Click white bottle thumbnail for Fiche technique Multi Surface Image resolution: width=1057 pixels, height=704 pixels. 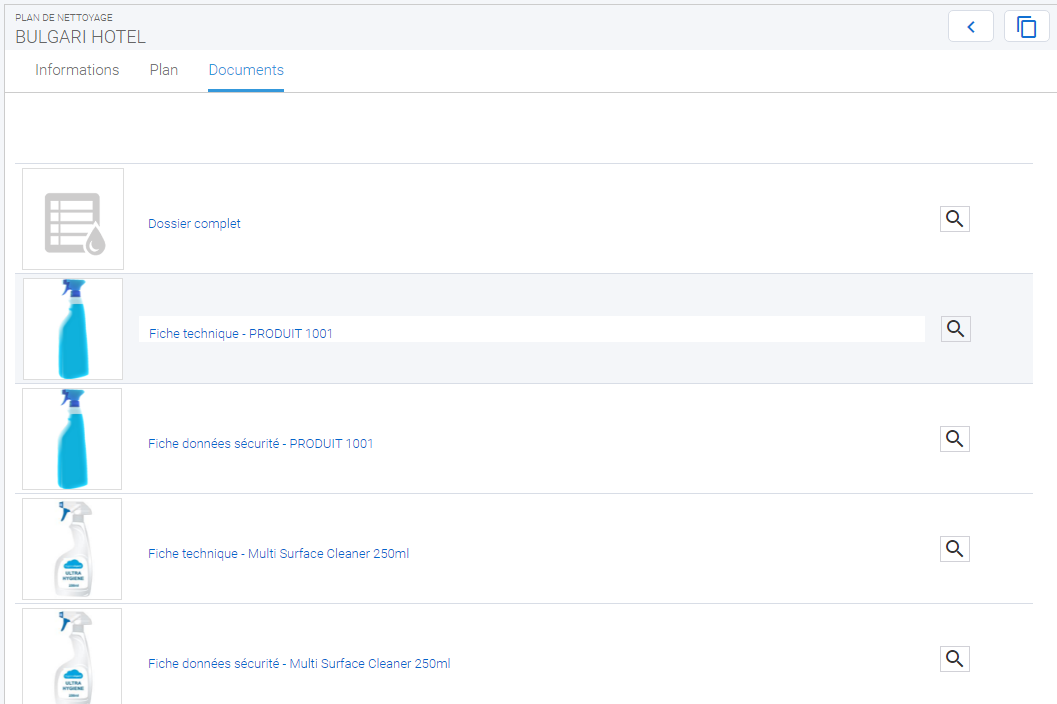tap(73, 549)
